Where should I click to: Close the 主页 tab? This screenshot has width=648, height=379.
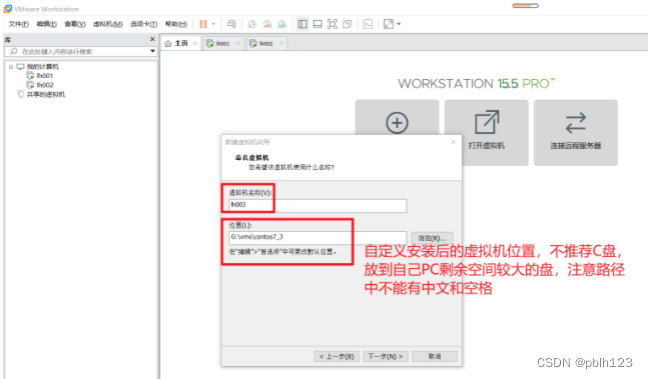195,43
